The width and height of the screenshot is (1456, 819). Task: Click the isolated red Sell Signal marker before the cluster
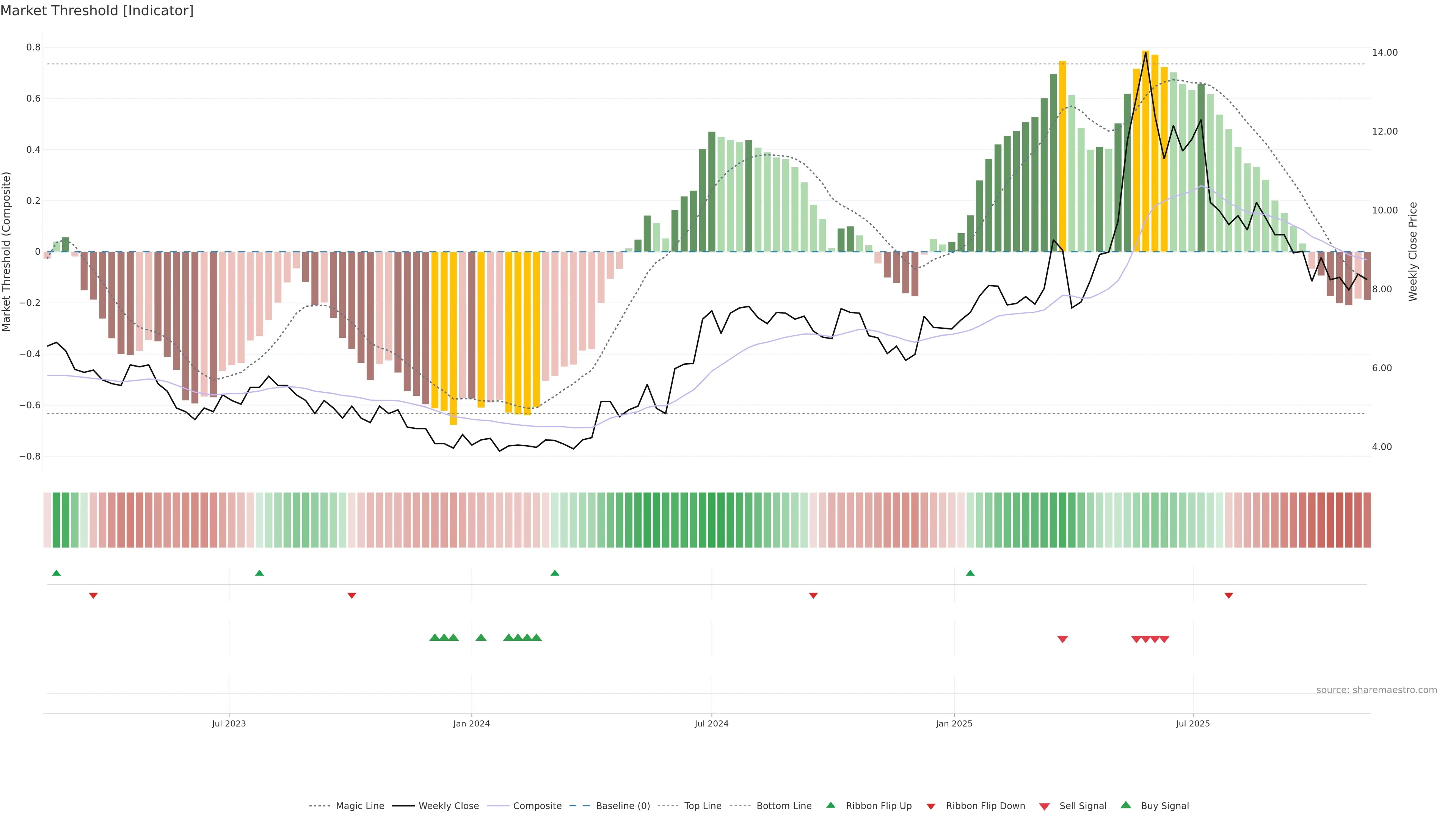click(x=1062, y=639)
